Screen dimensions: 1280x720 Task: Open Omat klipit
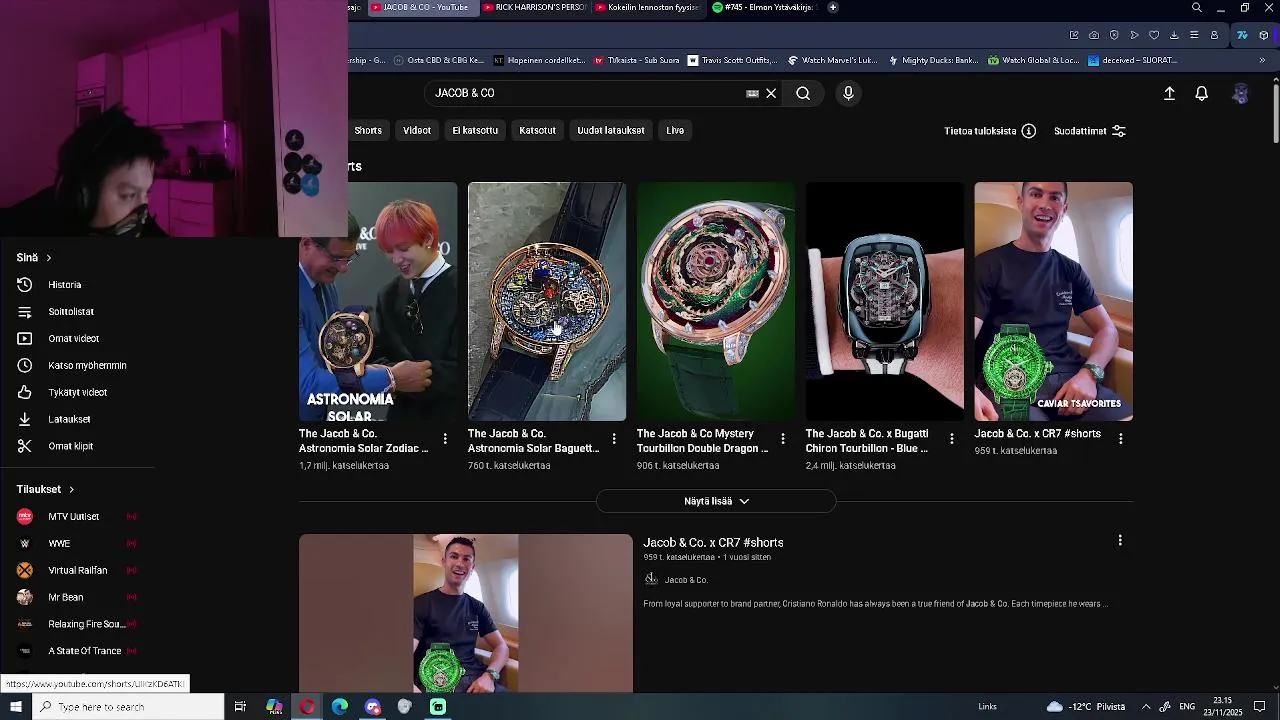coord(70,447)
